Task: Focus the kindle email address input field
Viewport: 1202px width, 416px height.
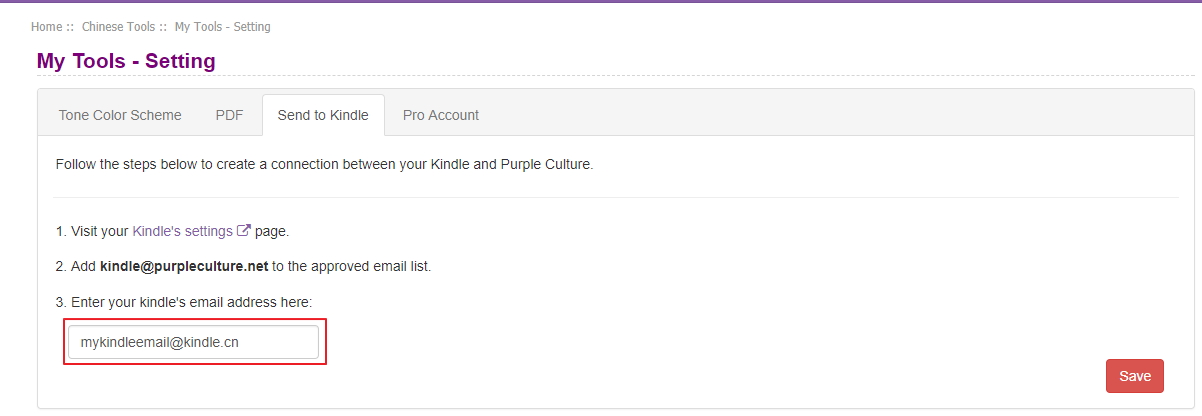Action: 193,342
